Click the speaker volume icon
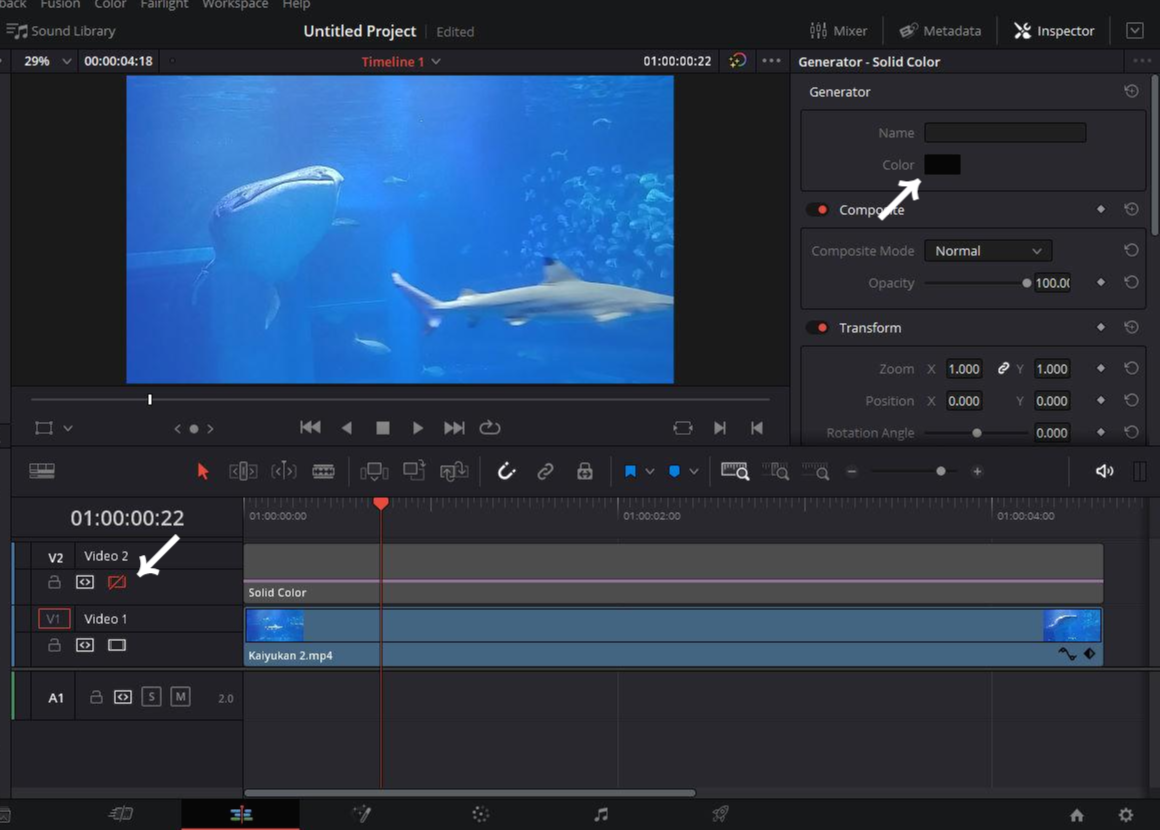The image size is (1160, 830). point(1104,471)
